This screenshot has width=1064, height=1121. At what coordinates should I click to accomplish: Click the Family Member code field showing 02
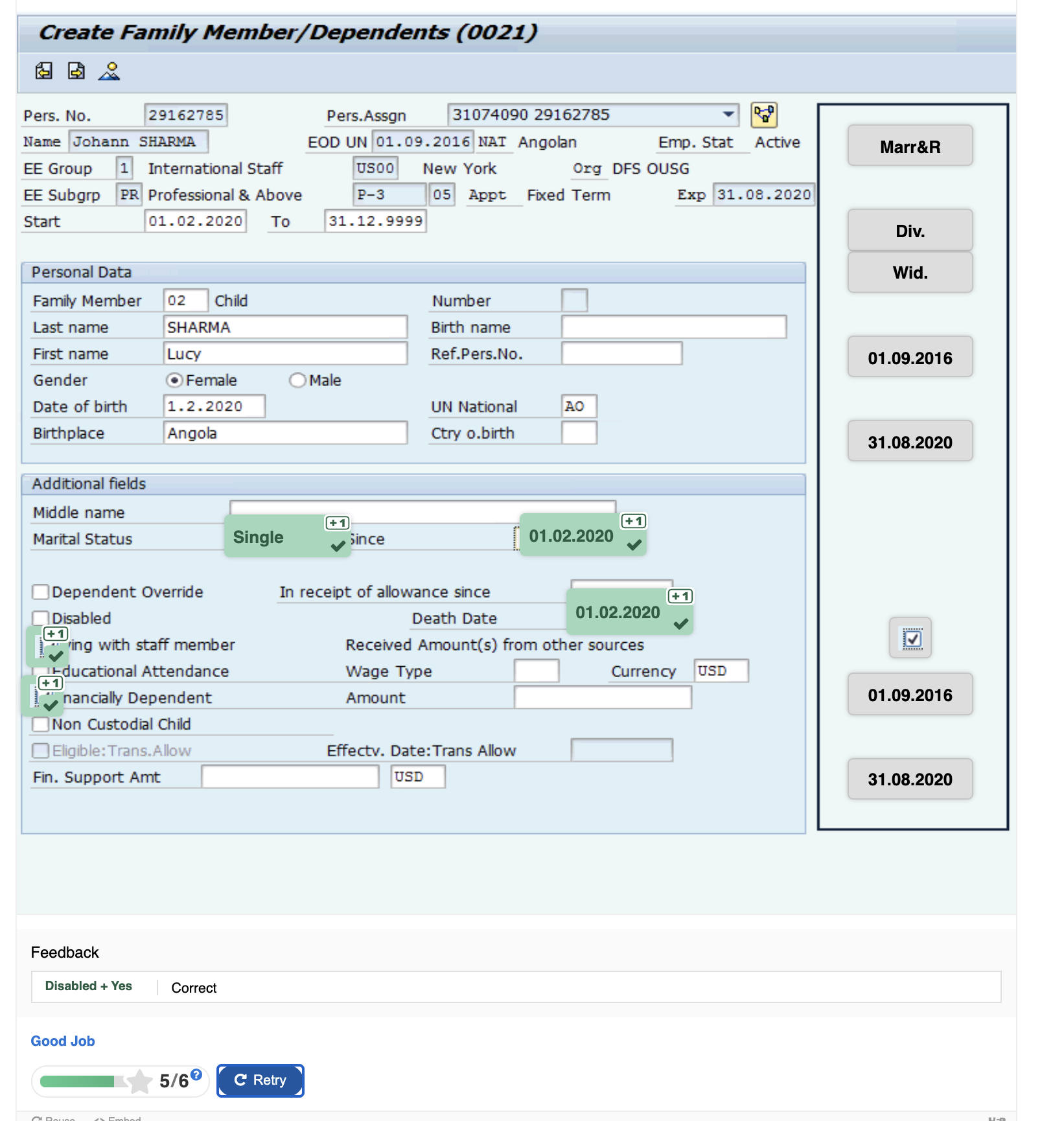click(185, 301)
